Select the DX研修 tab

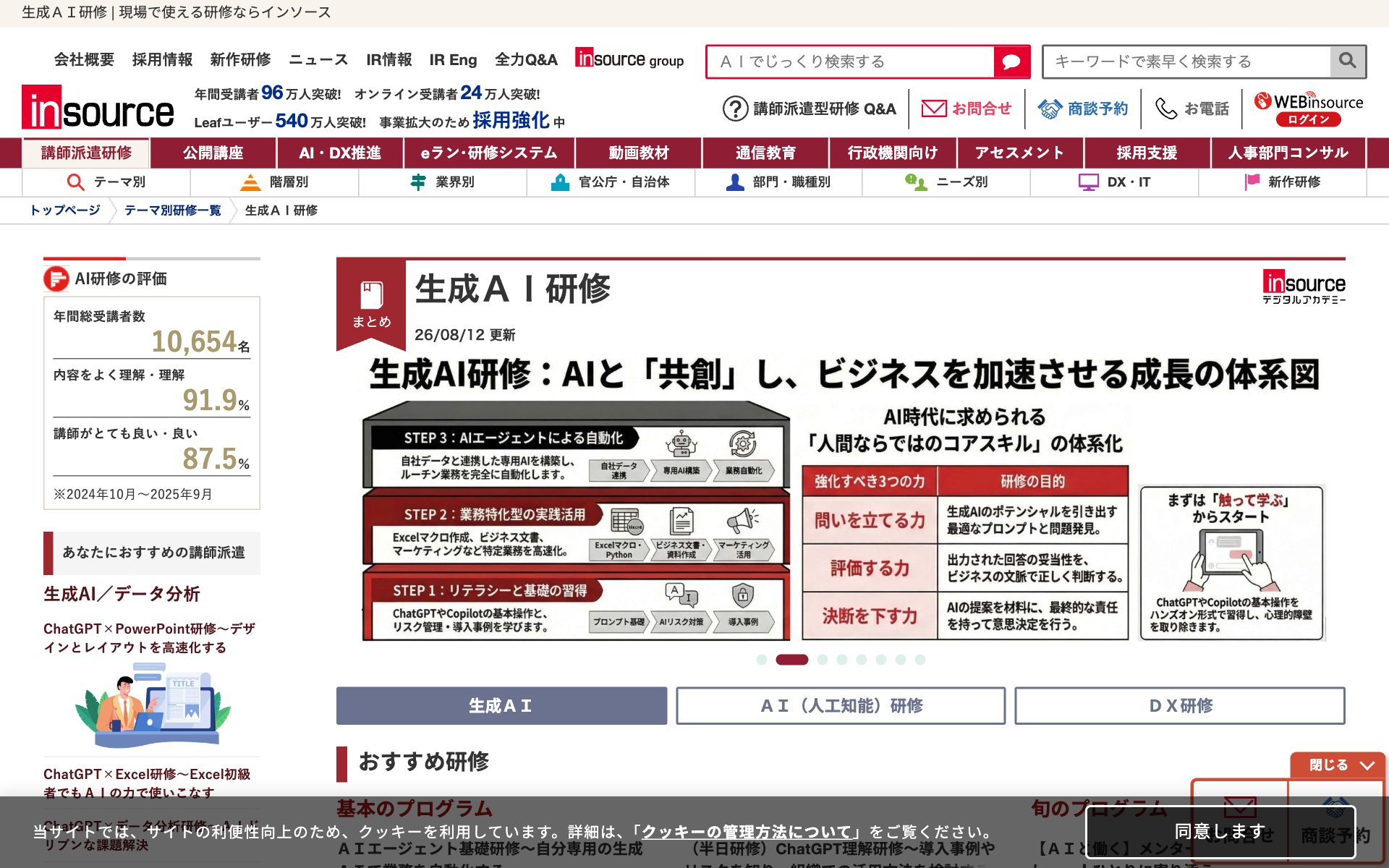click(x=1180, y=706)
